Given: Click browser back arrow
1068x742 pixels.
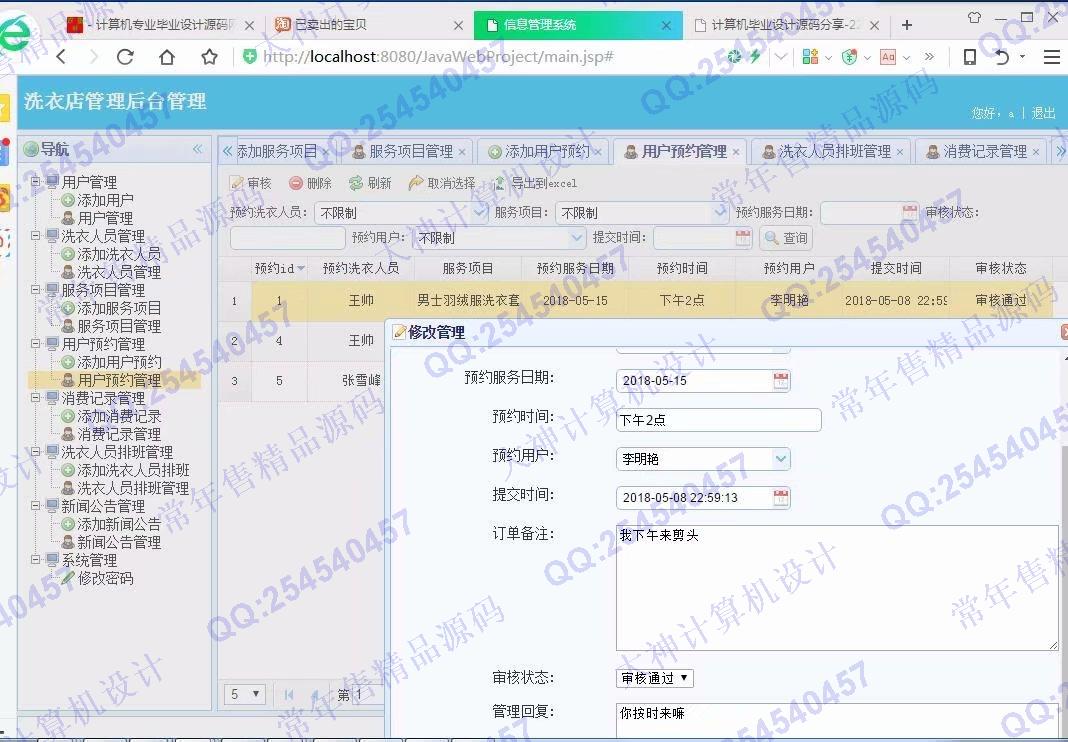Looking at the screenshot, I should [61, 57].
